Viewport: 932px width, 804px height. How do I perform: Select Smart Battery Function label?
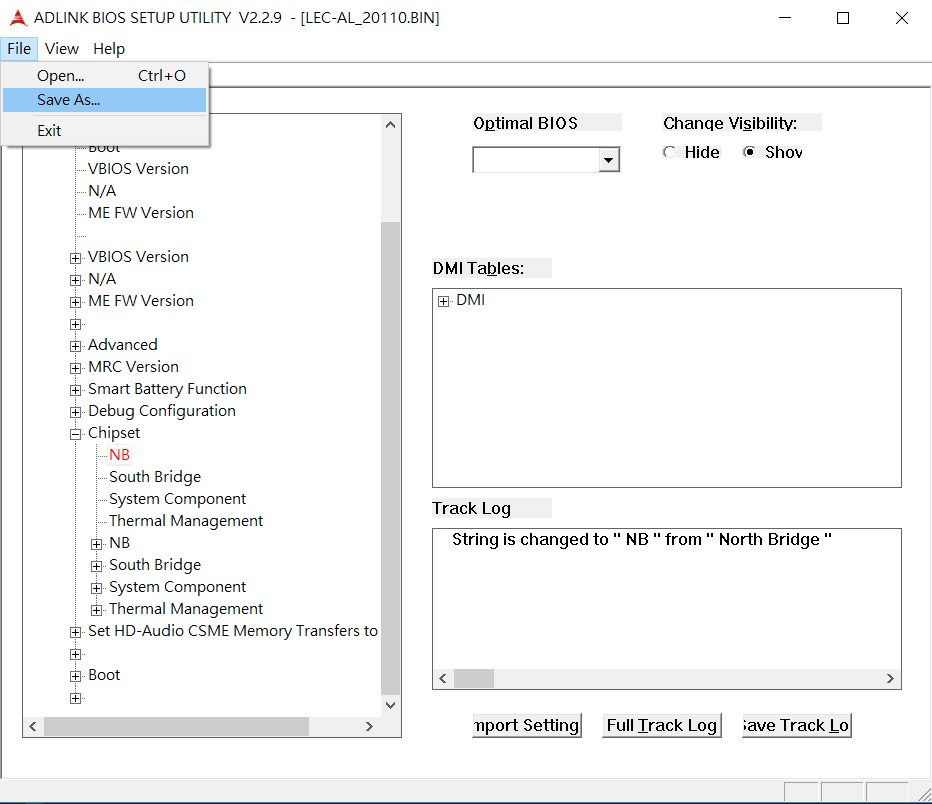coord(167,389)
